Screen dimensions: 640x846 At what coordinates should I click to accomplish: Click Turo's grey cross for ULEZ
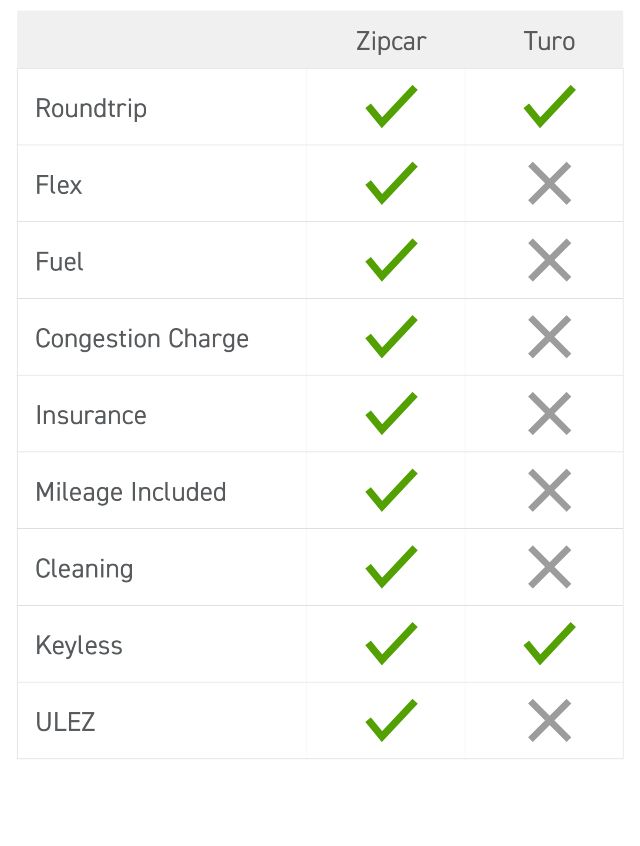click(x=549, y=721)
